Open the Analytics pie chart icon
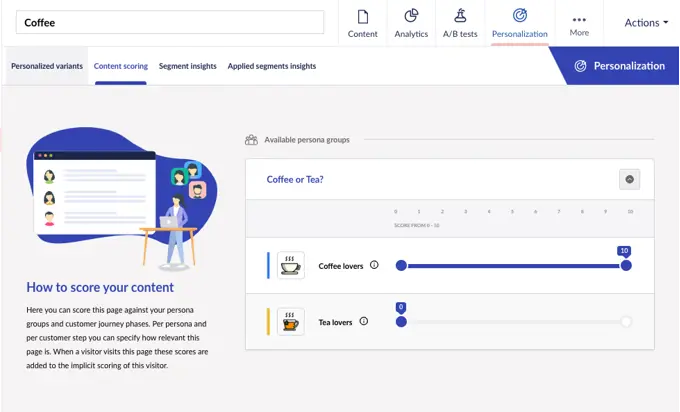 coord(411,17)
